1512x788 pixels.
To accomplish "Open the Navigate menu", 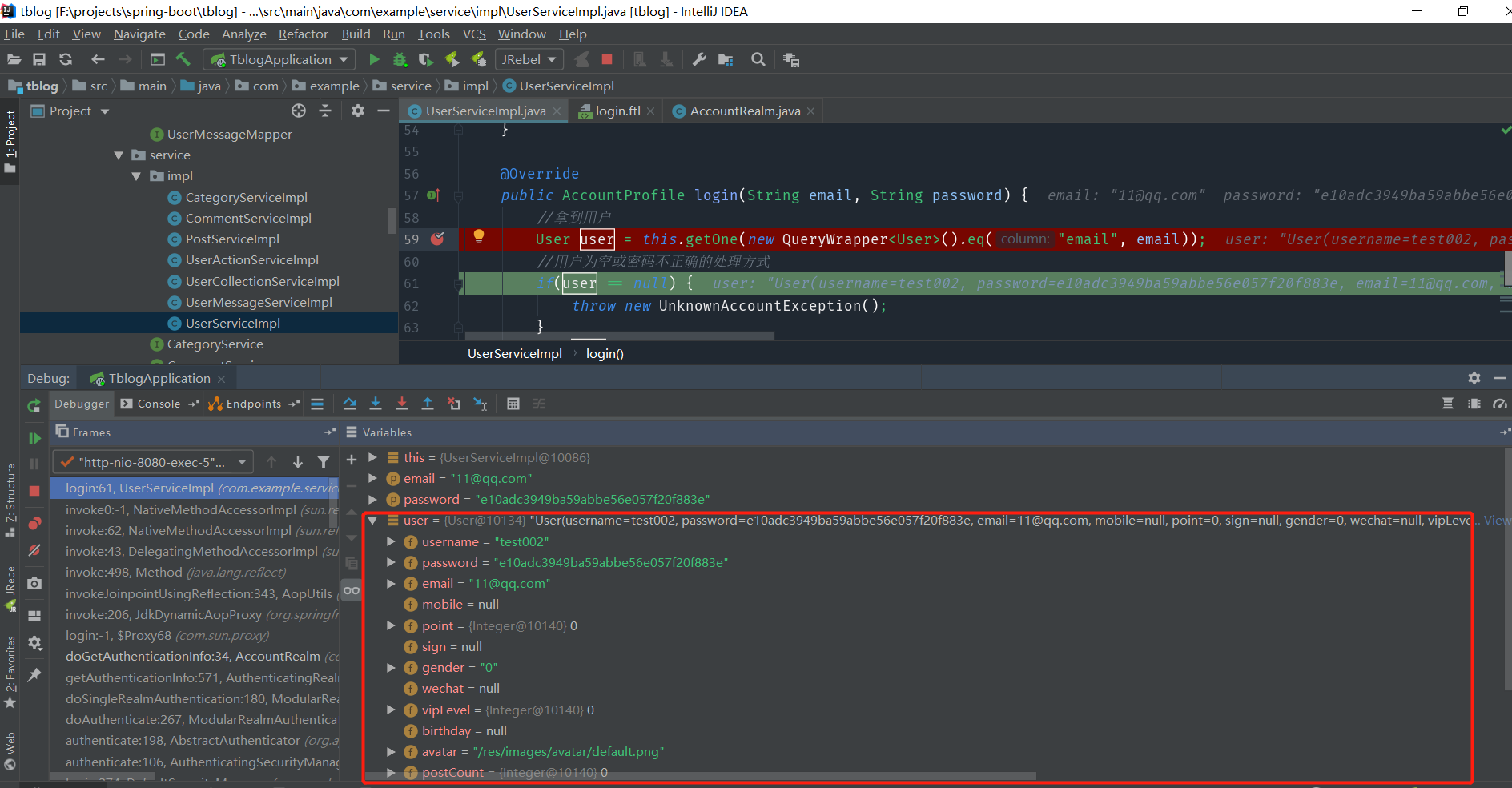I will (139, 34).
